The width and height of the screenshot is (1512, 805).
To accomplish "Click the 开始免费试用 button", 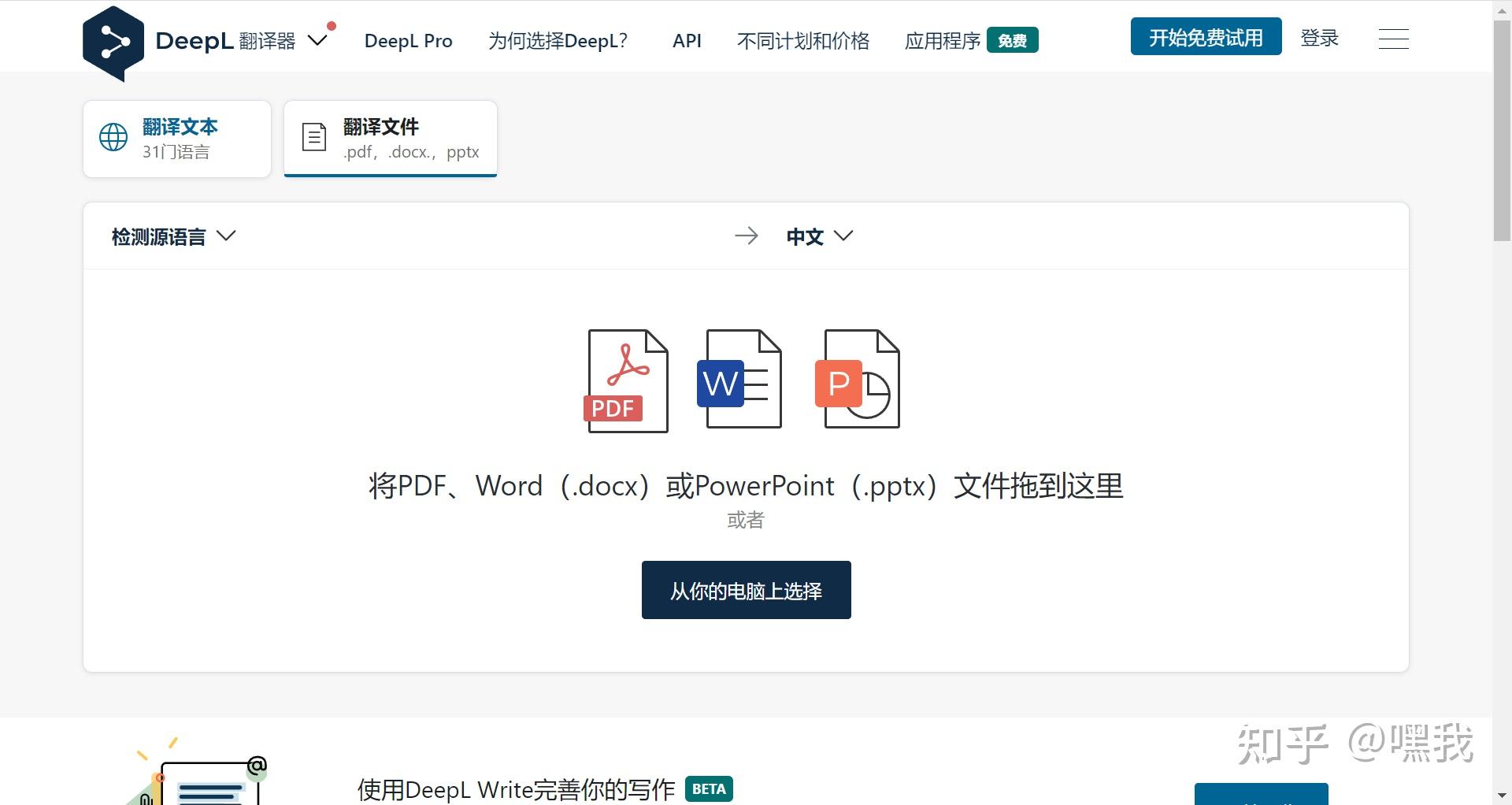I will 1206,37.
